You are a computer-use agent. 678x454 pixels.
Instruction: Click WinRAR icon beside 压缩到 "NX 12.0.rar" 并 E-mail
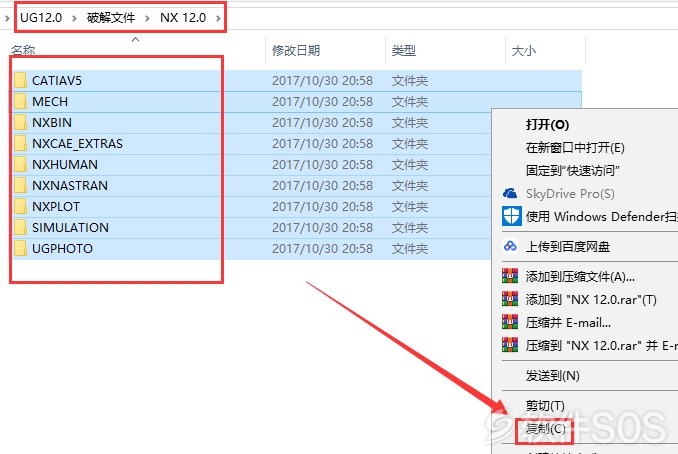tap(510, 345)
